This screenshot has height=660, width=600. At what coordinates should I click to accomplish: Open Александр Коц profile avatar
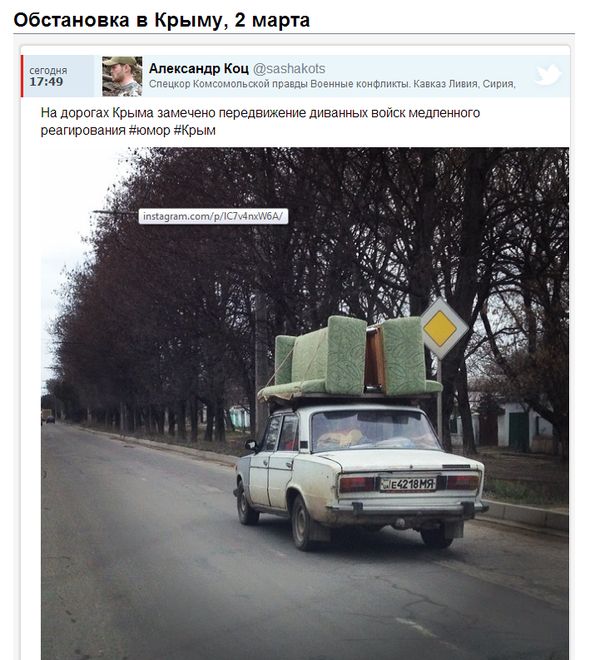pos(122,76)
